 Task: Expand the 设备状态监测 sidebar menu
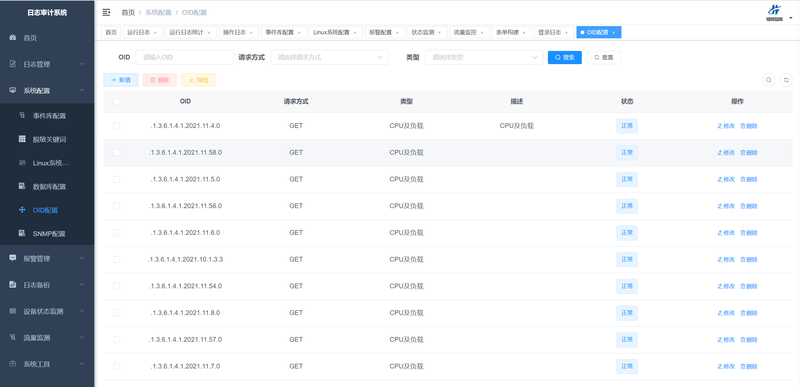tap(82, 312)
